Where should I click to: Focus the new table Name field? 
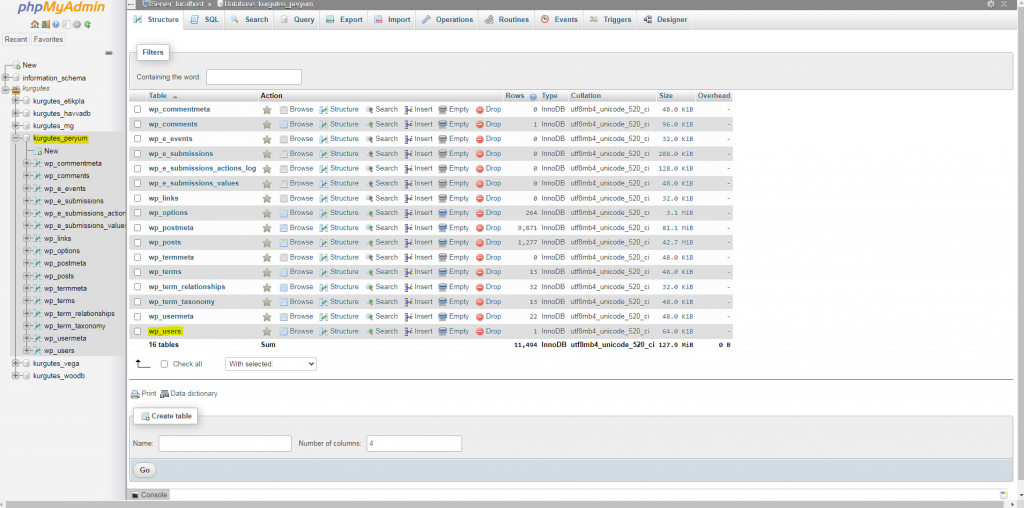(225, 443)
